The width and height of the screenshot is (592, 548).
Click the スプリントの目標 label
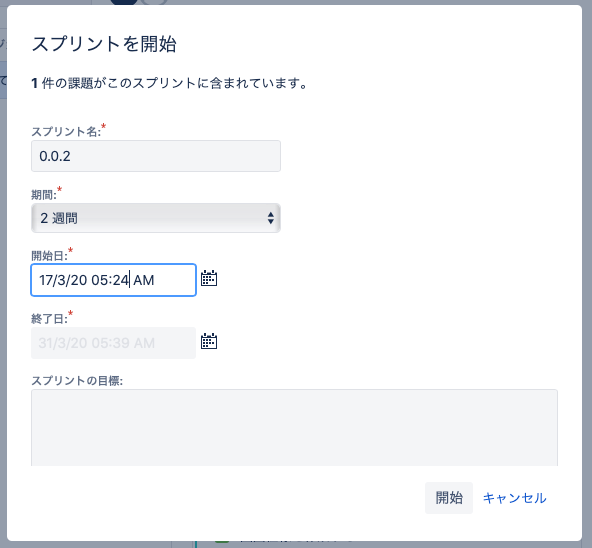point(77,381)
